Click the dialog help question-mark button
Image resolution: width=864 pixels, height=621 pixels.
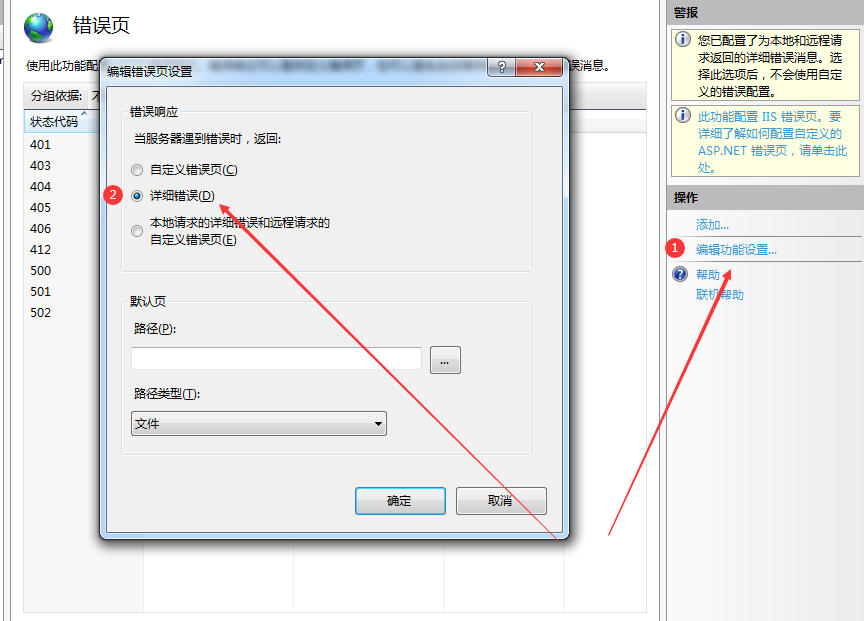click(x=501, y=67)
